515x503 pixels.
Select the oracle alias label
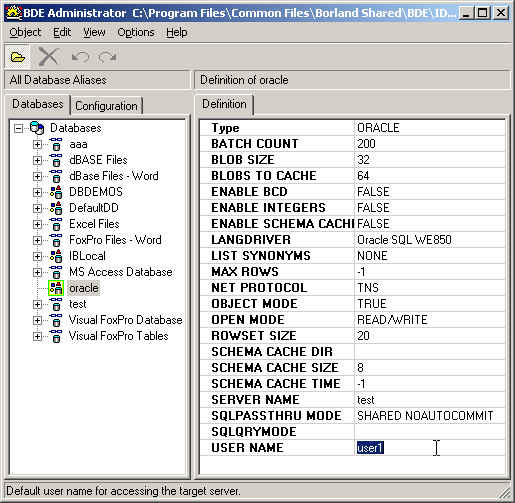click(84, 288)
